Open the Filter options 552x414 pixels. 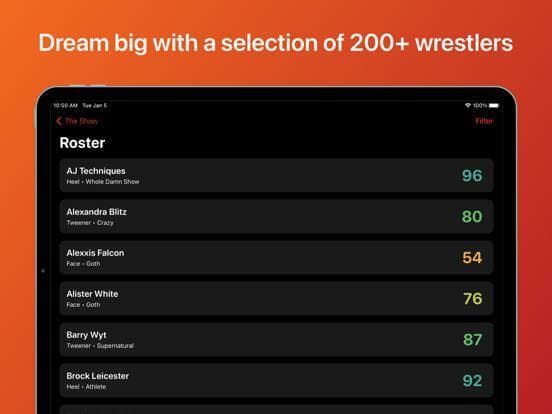pos(484,121)
